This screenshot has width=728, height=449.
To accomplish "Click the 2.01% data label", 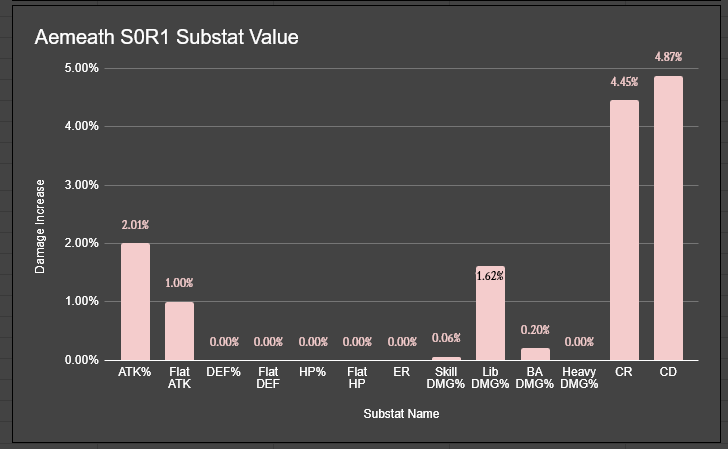I will pyautogui.click(x=135, y=225).
